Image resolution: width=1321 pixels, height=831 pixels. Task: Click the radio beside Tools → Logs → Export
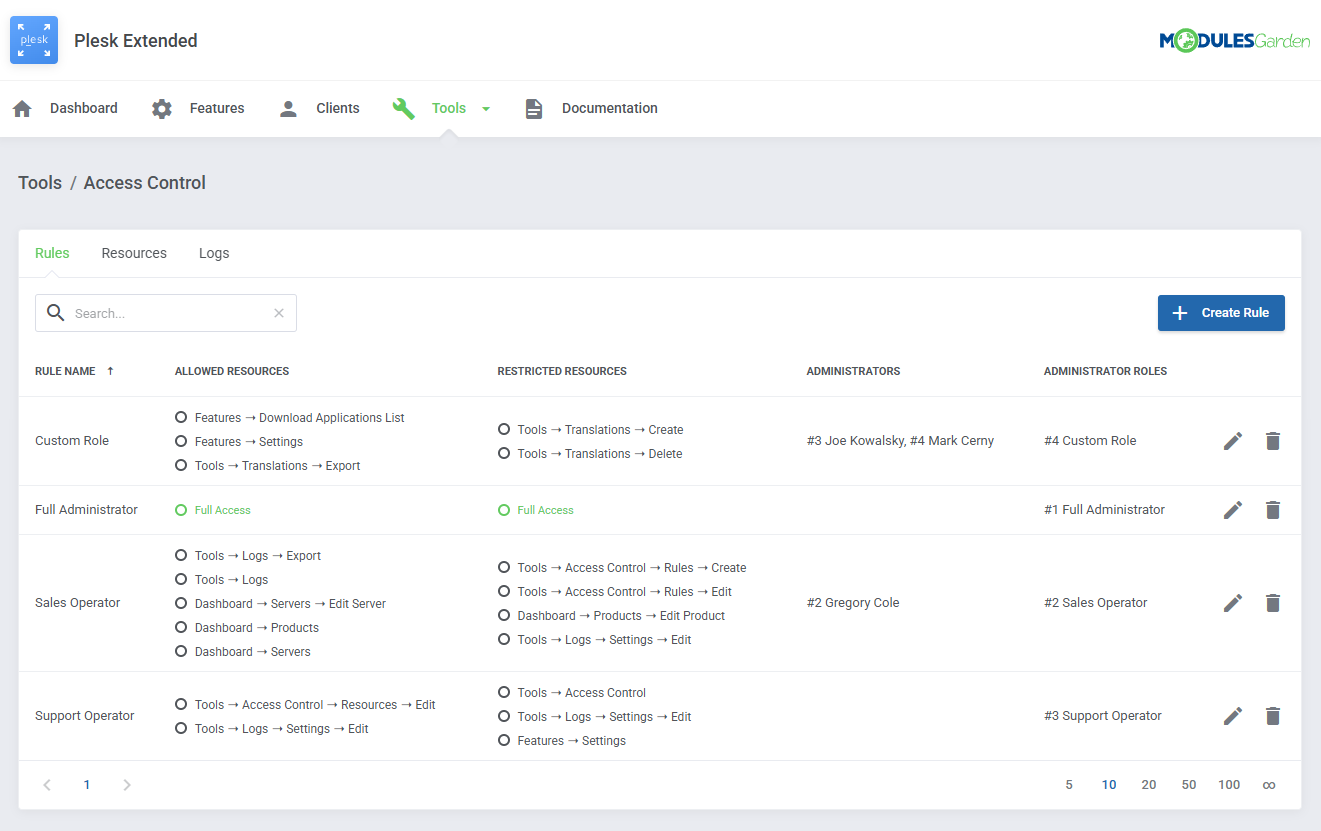[x=180, y=555]
